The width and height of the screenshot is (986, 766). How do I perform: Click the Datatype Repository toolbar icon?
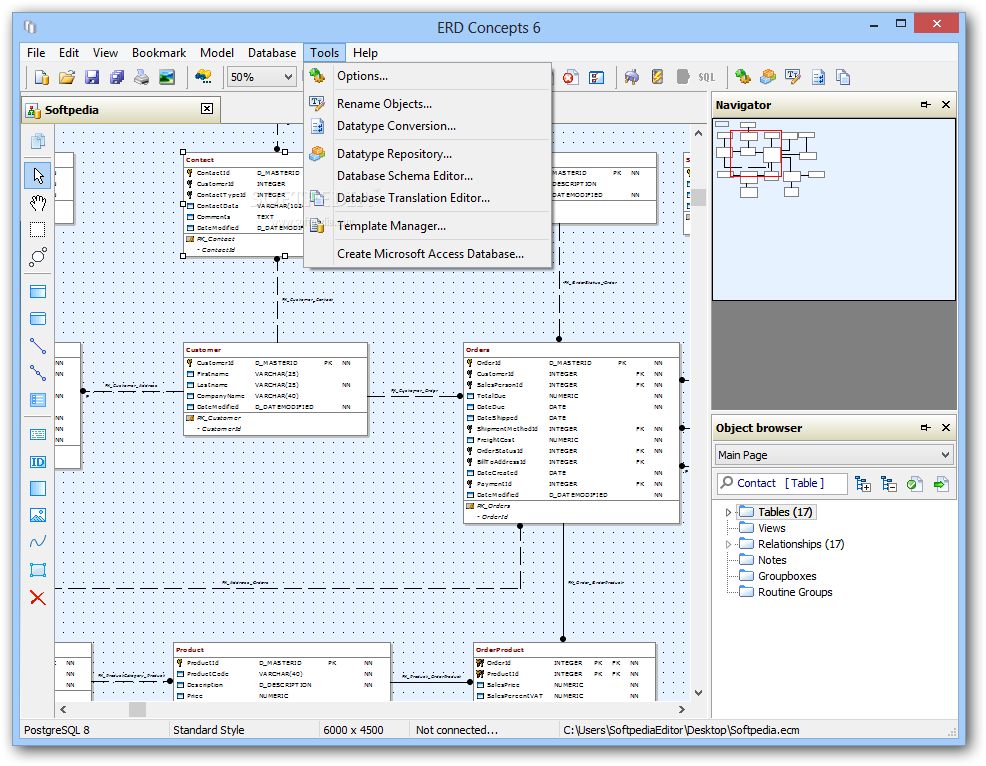coord(768,77)
